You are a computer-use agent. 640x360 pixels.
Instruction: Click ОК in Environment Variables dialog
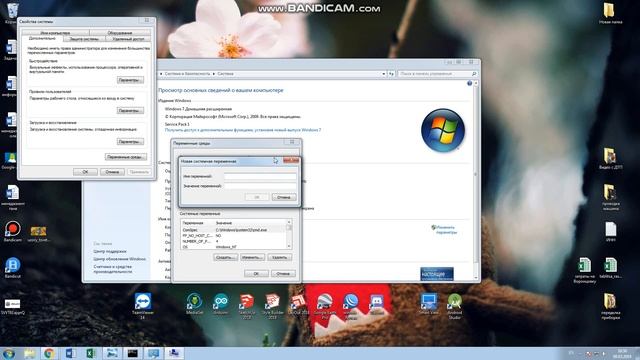coord(256,273)
